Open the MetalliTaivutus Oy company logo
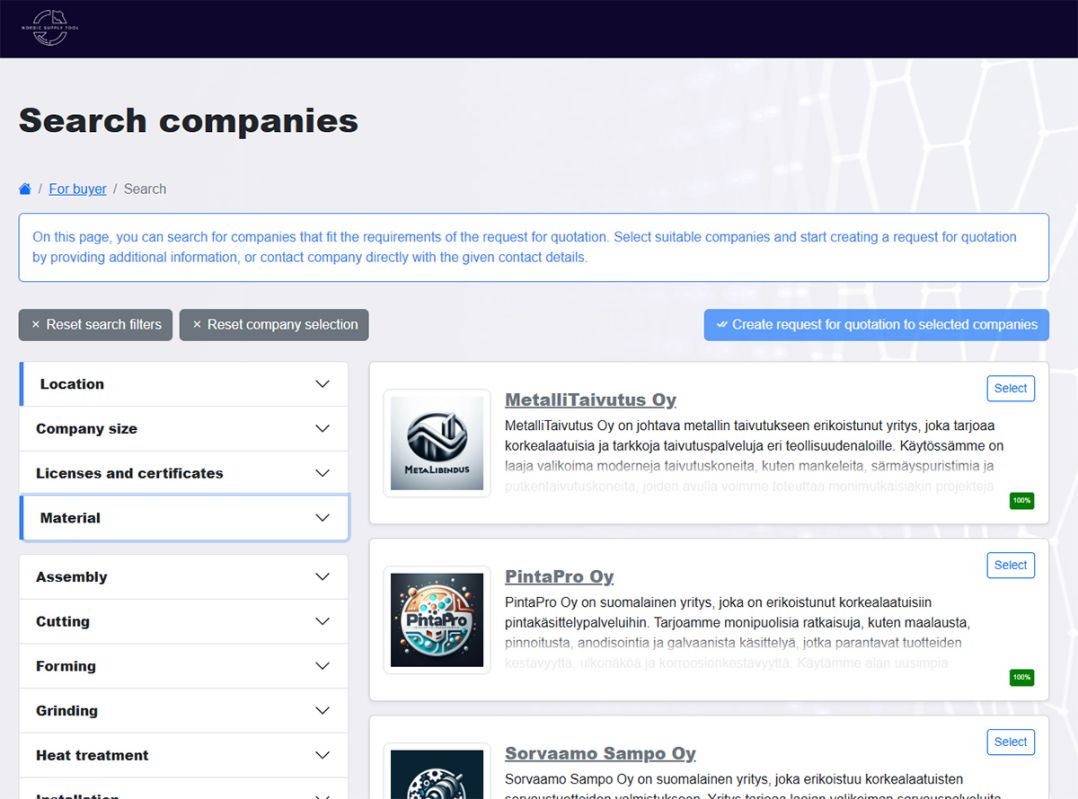This screenshot has width=1078, height=799. point(437,443)
